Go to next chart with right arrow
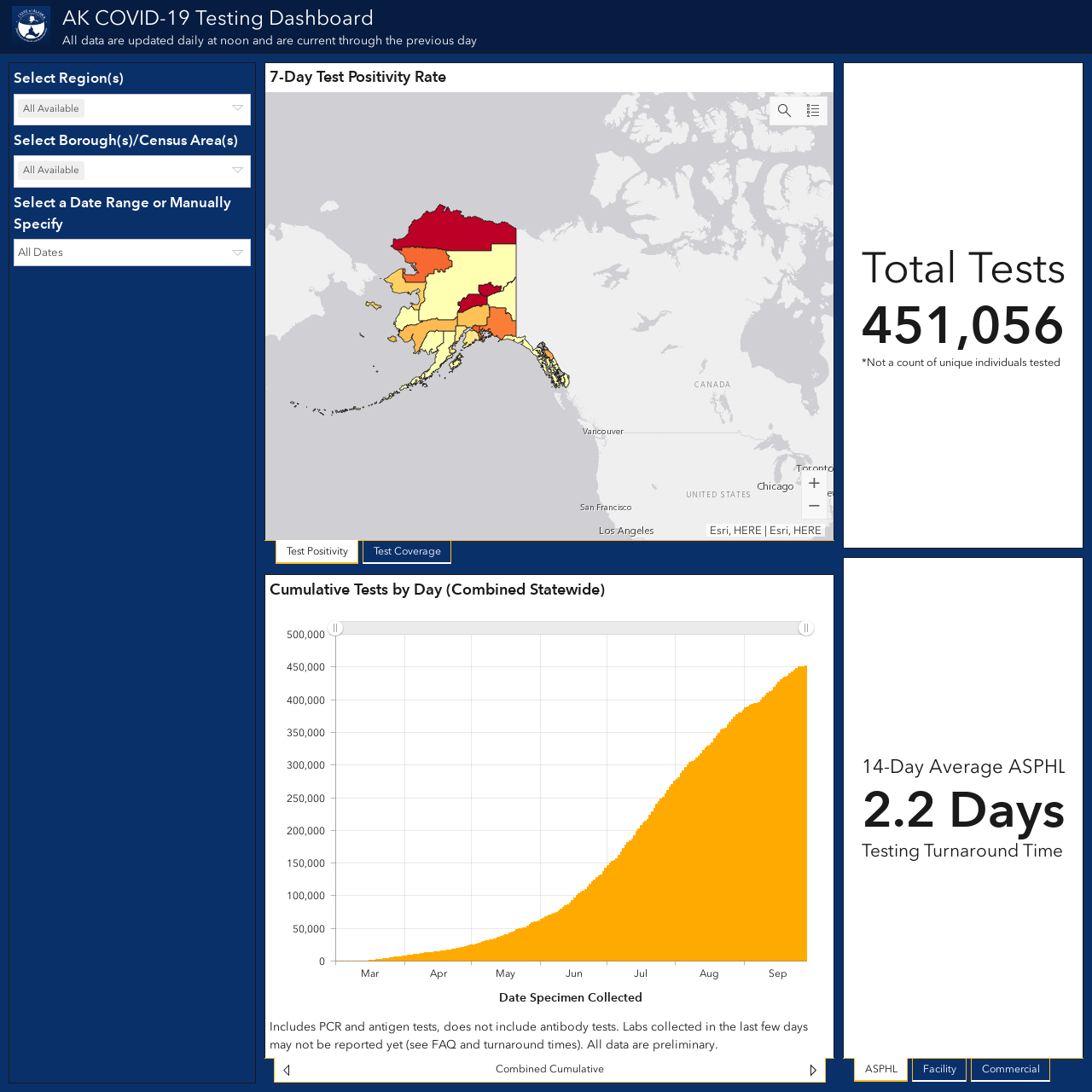The width and height of the screenshot is (1092, 1092). [813, 1070]
